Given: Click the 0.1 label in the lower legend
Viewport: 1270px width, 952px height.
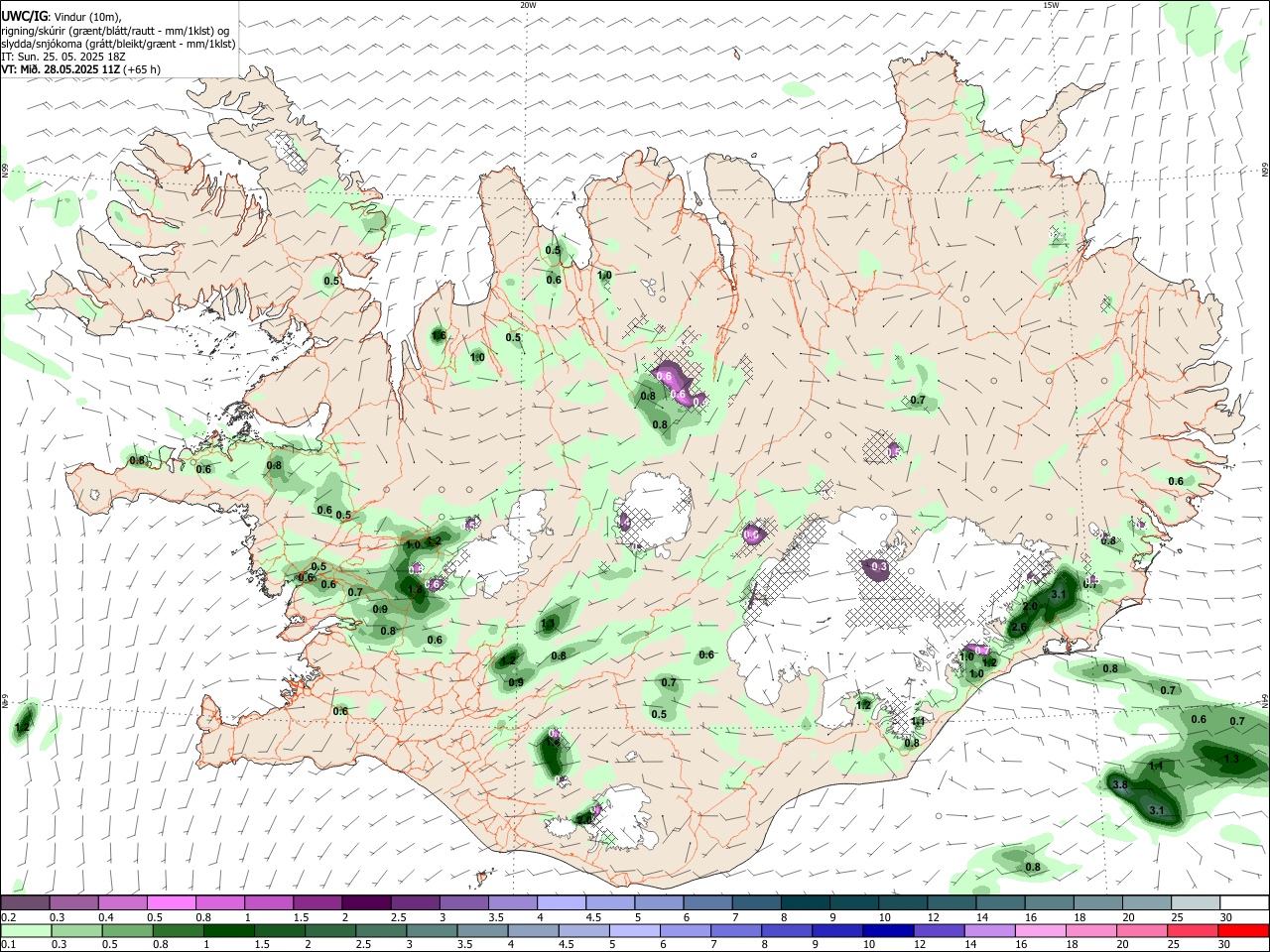Looking at the screenshot, I should pyautogui.click(x=7, y=945).
